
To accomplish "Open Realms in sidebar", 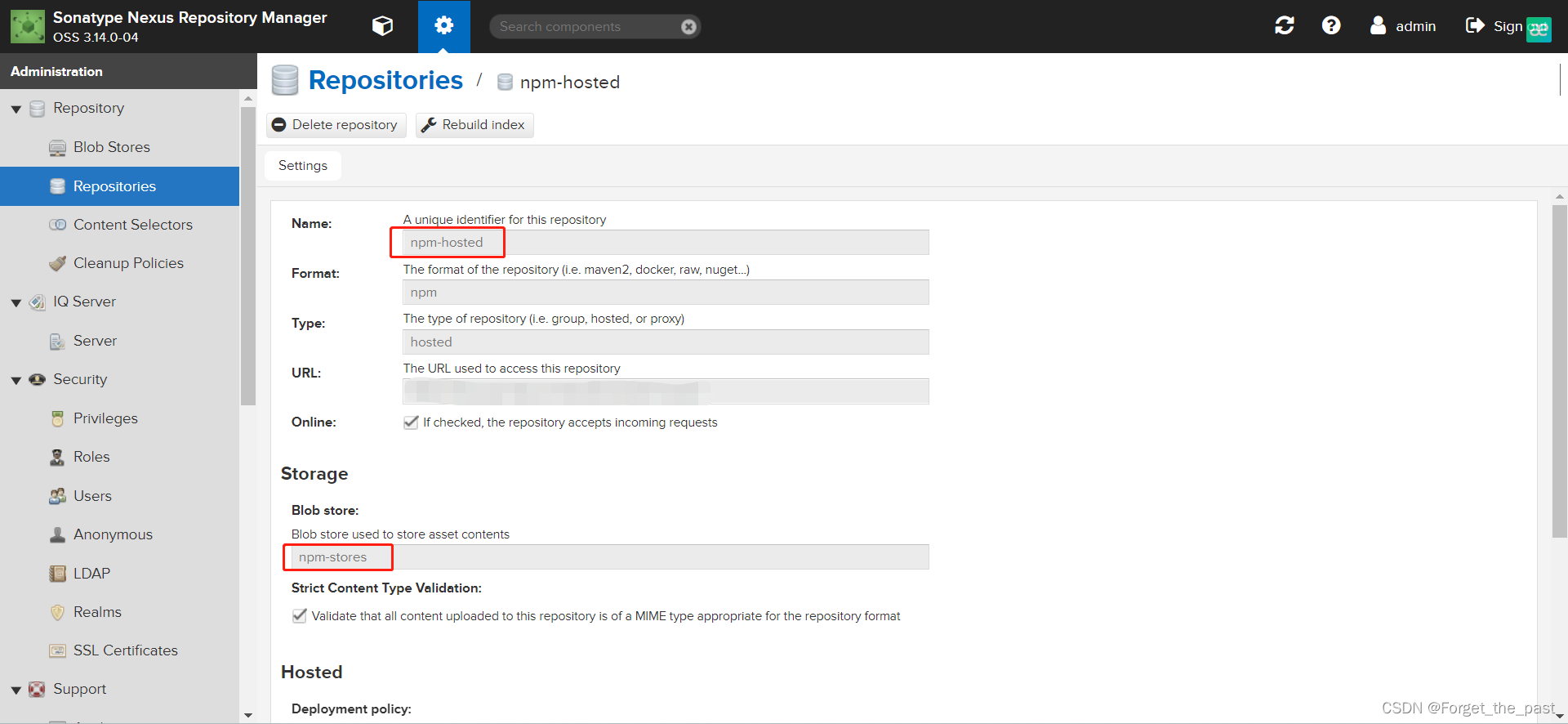I will pyautogui.click(x=119, y=612).
